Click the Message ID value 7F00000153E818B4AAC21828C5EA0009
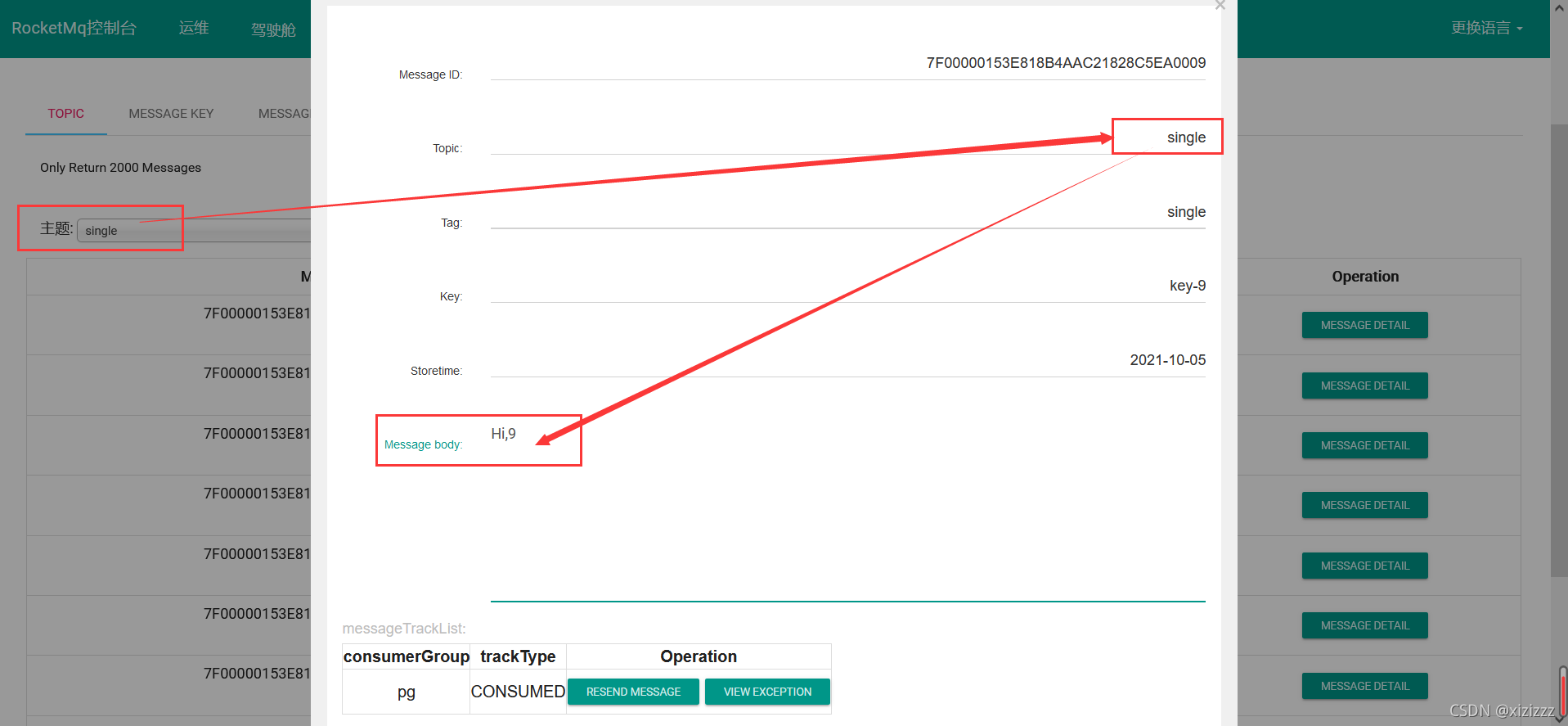This screenshot has height=726, width=1568. [x=1066, y=63]
